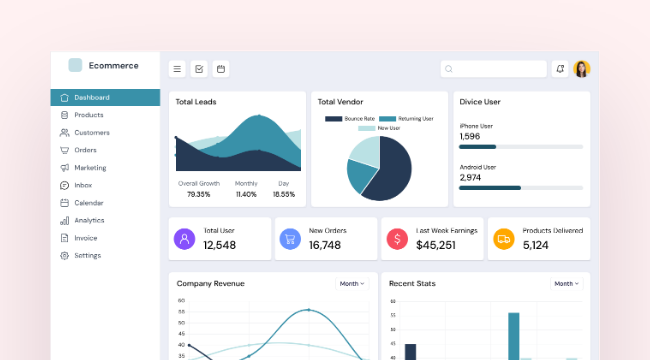Image resolution: width=650 pixels, height=360 pixels.
Task: Toggle Returning User legend swatch
Action: pos(387,119)
